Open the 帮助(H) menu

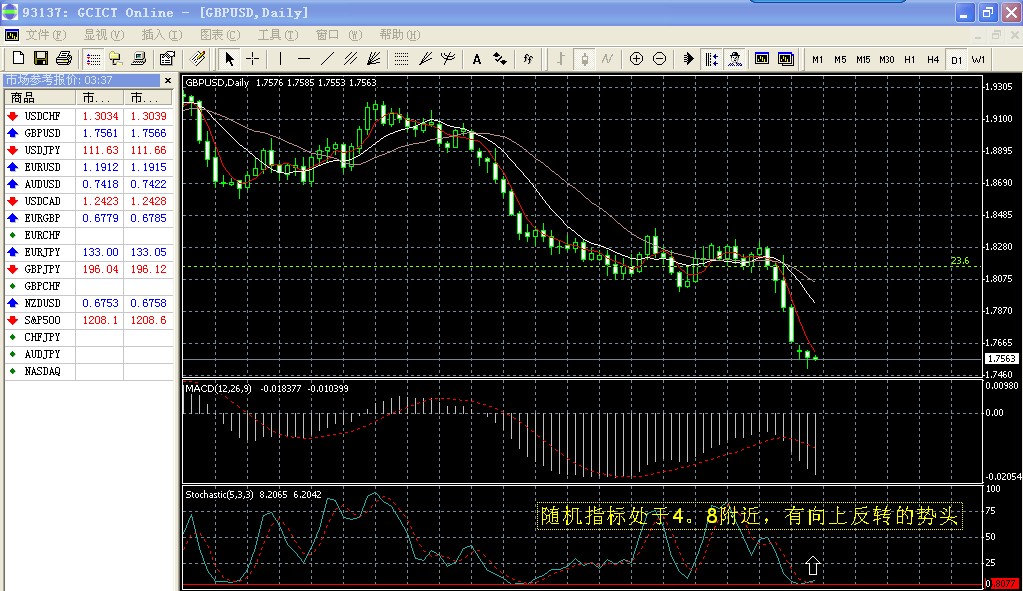coord(399,35)
